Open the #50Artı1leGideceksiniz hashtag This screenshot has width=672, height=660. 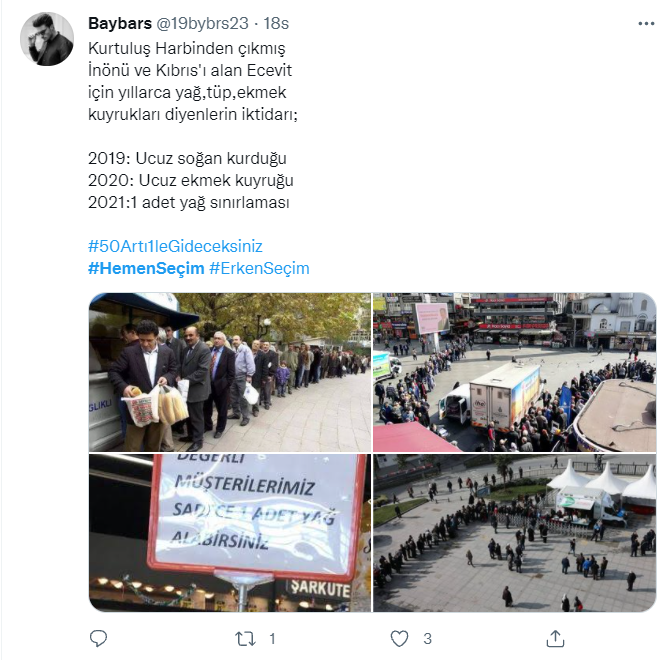[x=175, y=246]
